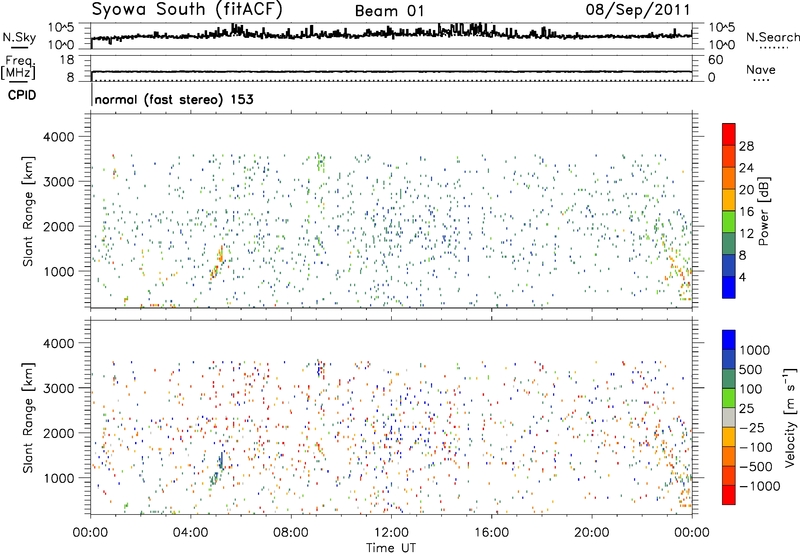Click the "28" label on Power color bar
The height and width of the screenshot is (554, 800).
[746, 146]
